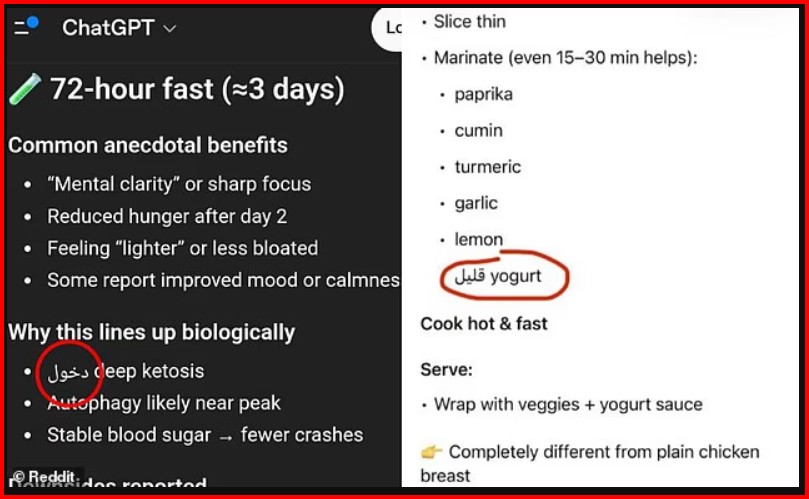The image size is (809, 499).
Task: Click the Marinate step line
Action: (565, 57)
